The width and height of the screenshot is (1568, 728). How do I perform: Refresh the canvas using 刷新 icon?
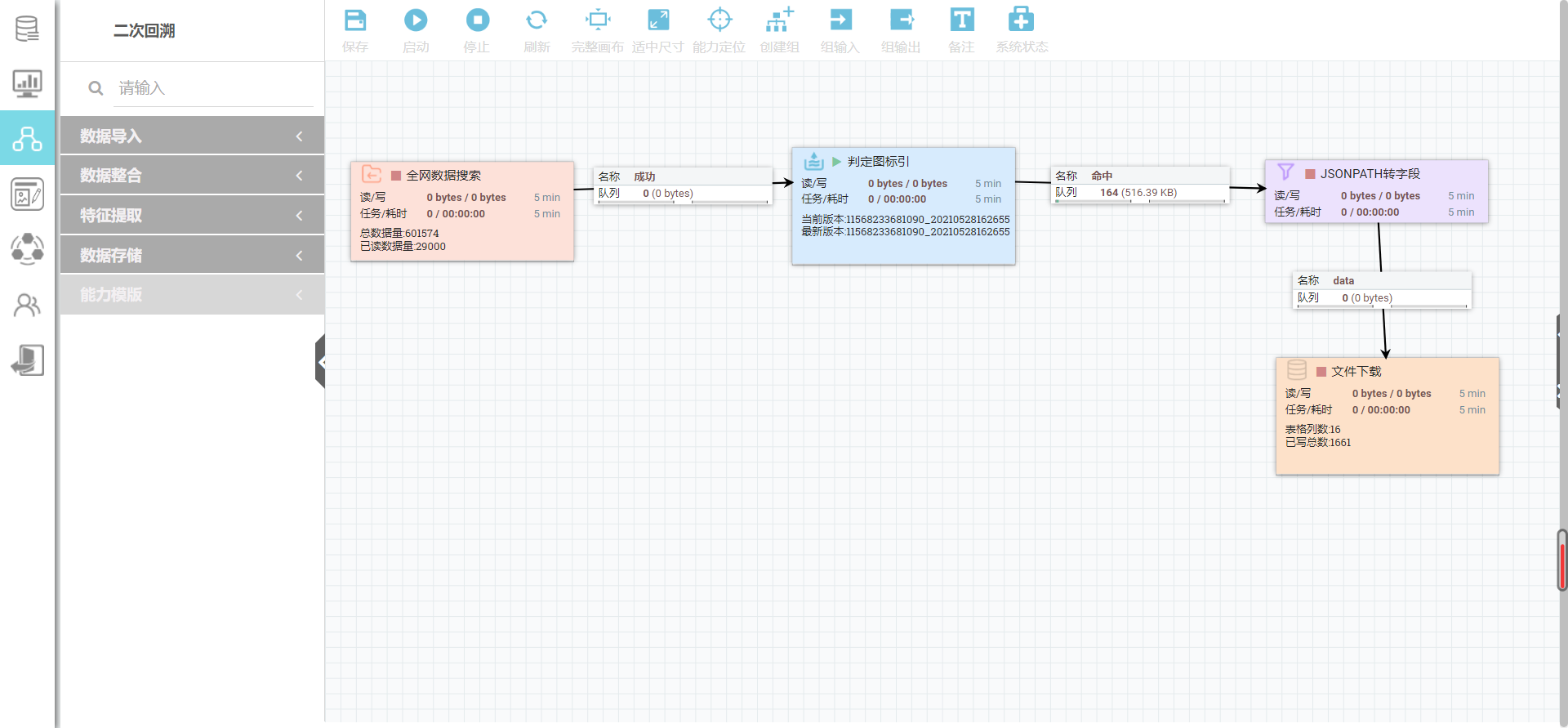click(537, 20)
